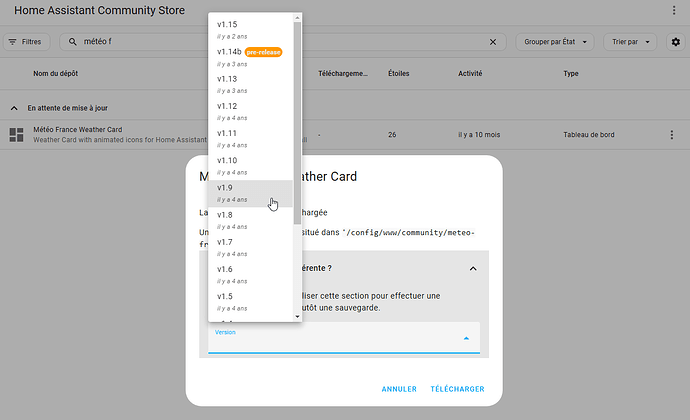The height and width of the screenshot is (420, 690).
Task: Sort by Activité column header
Action: coord(470,74)
